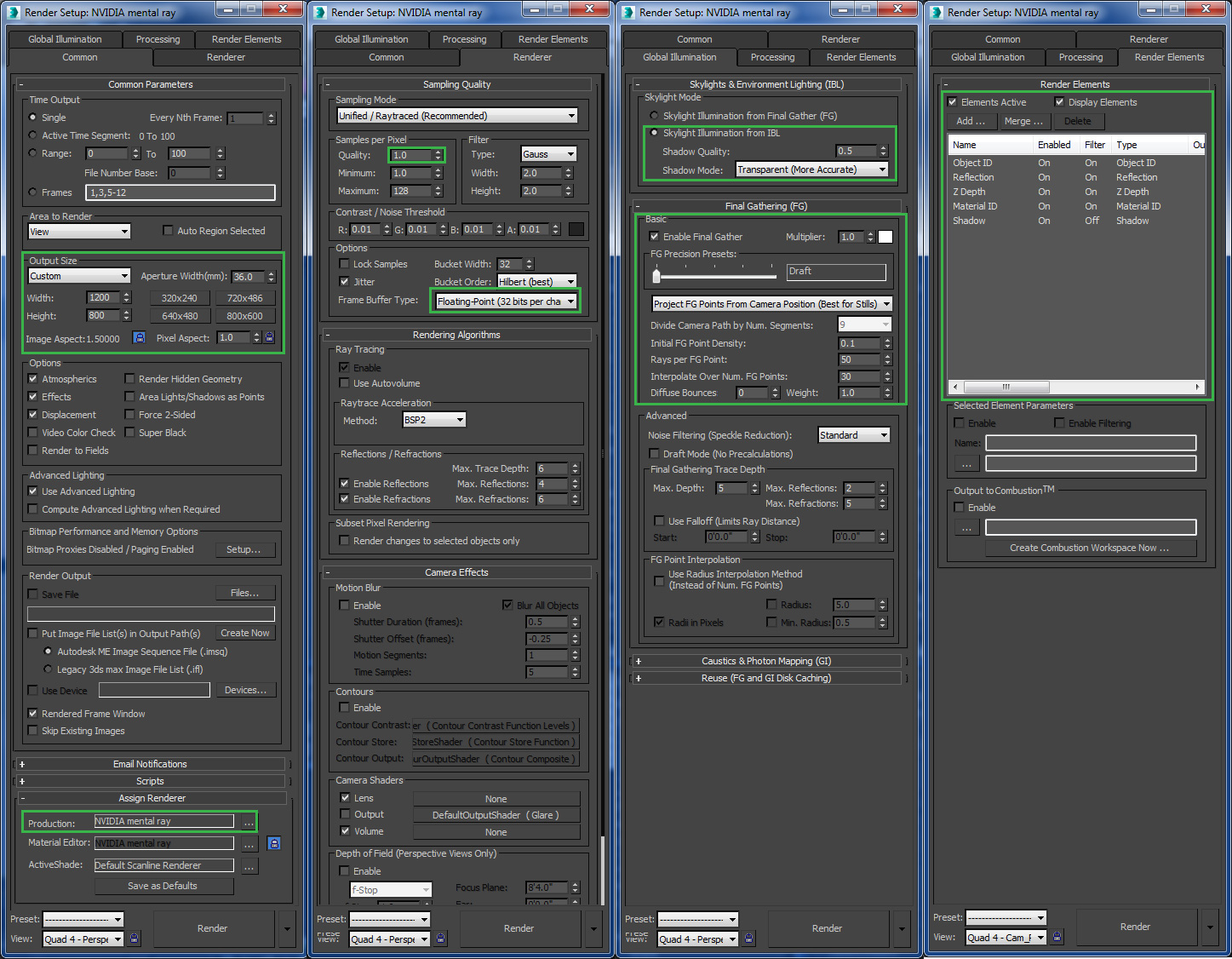
Task: Click the Frames input field showing 1,3,5-12
Action: pyautogui.click(x=181, y=192)
